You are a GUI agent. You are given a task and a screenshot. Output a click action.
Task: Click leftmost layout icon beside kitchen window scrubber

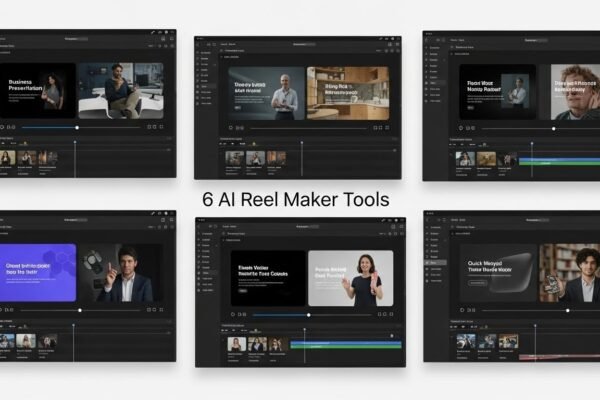pos(375,128)
